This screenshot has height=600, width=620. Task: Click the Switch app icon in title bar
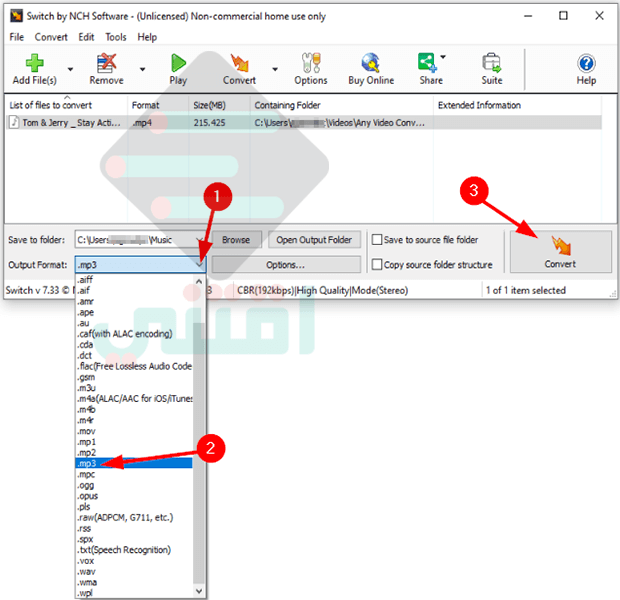pyautogui.click(x=16, y=16)
